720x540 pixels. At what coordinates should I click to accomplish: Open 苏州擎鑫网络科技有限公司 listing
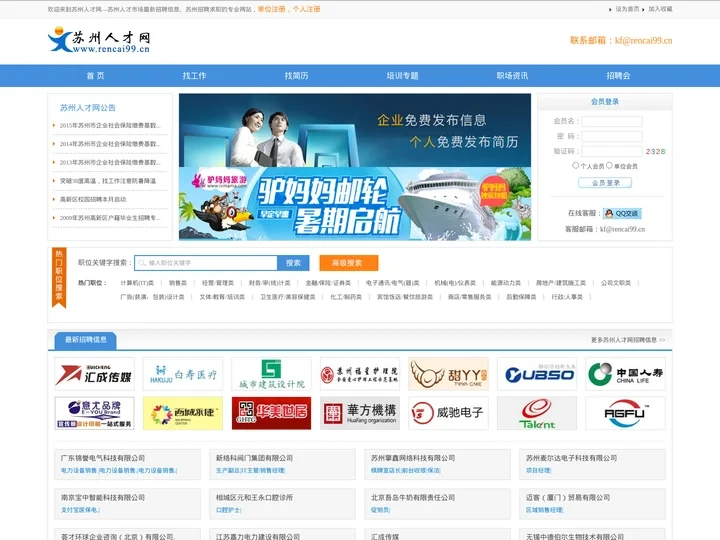[x=413, y=458]
